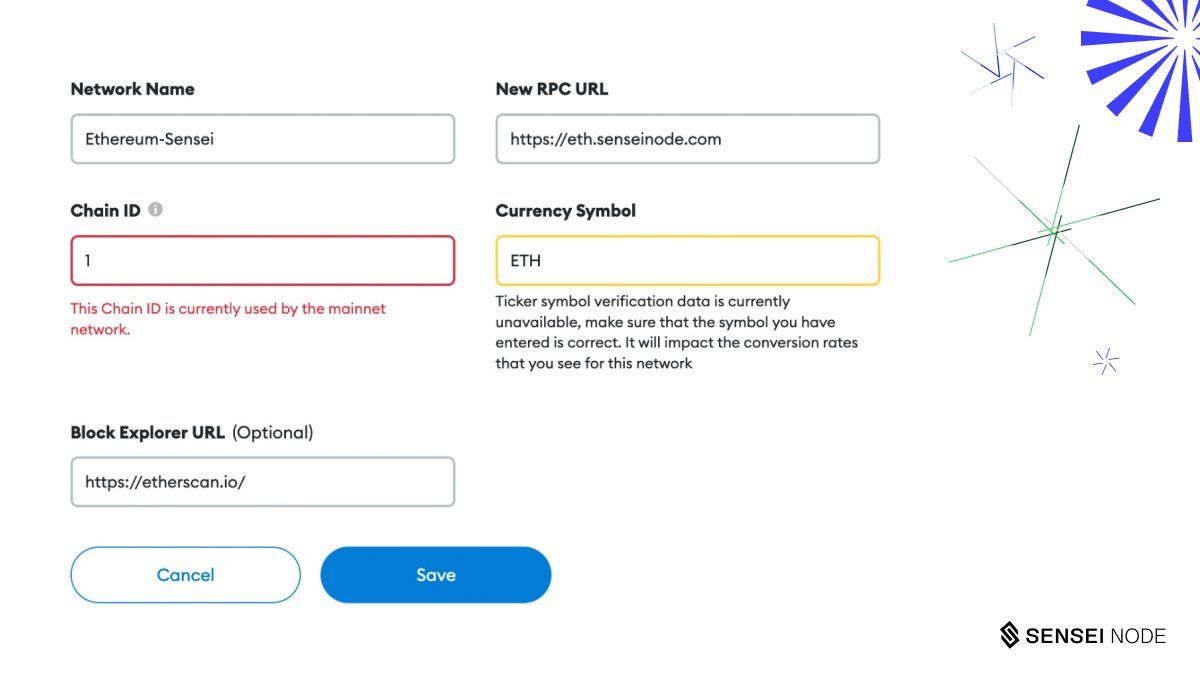1200x675 pixels.
Task: Click the large green starburst graphic
Action: (x=1053, y=230)
